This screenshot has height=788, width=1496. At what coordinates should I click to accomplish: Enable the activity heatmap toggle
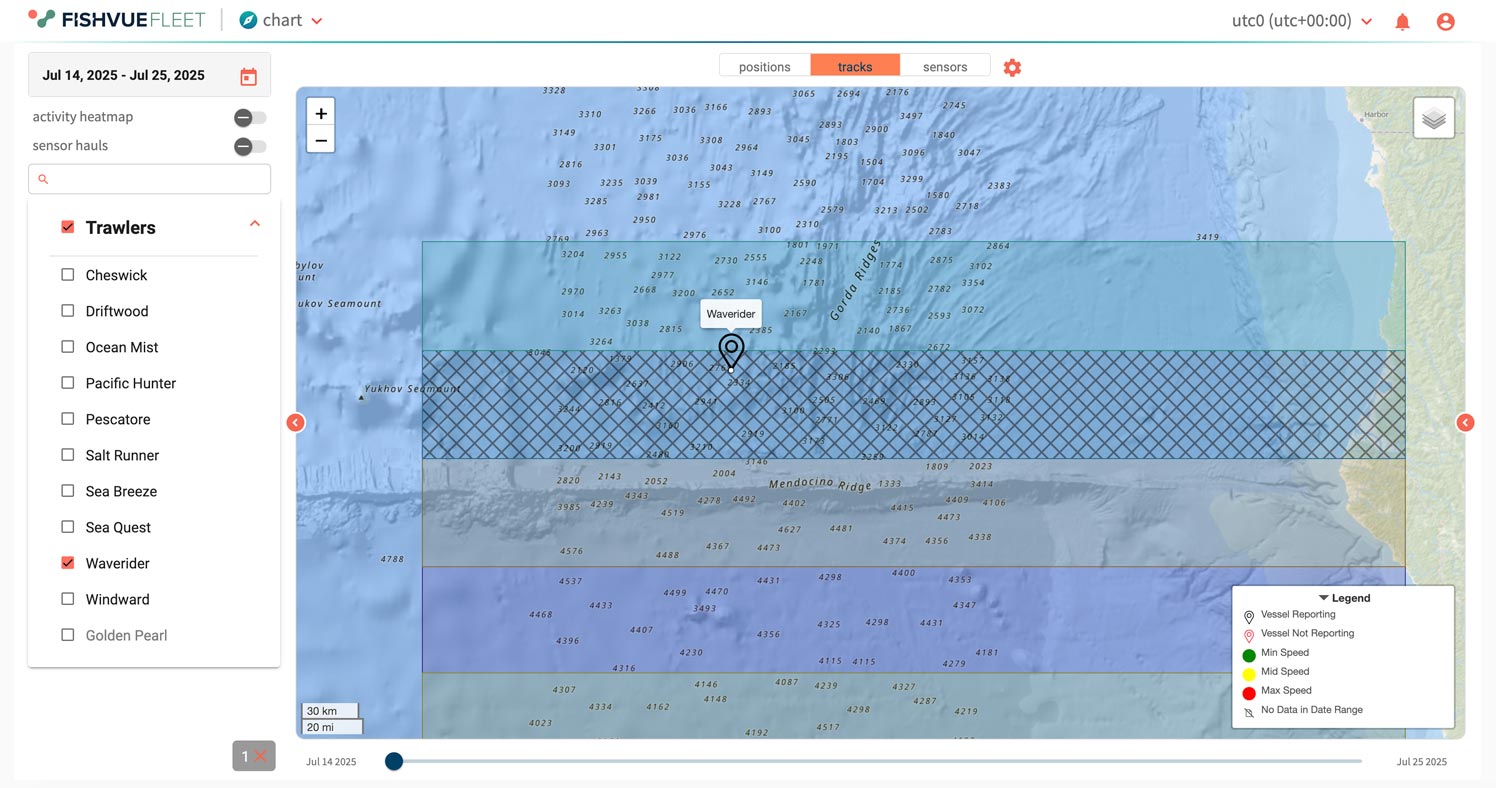tap(250, 118)
